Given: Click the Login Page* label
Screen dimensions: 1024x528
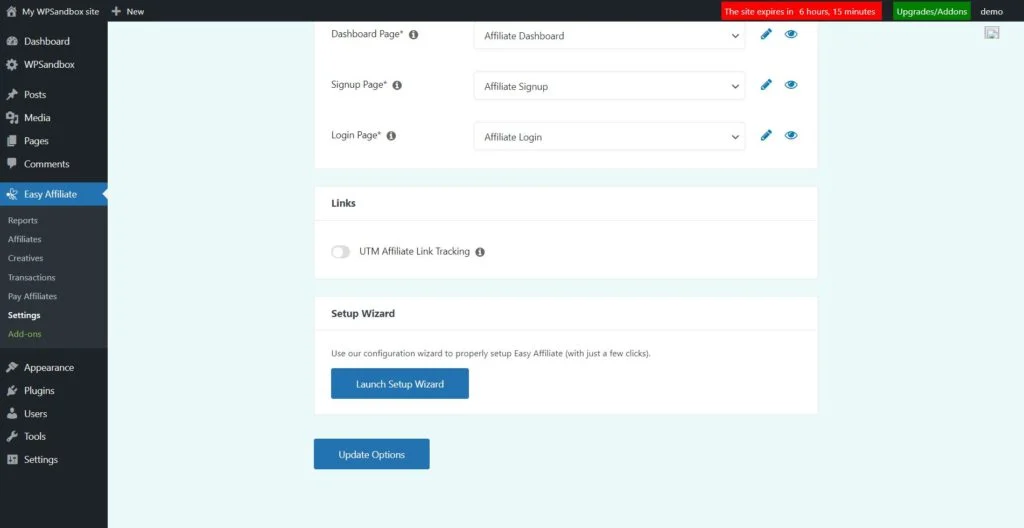Looking at the screenshot, I should tap(356, 135).
